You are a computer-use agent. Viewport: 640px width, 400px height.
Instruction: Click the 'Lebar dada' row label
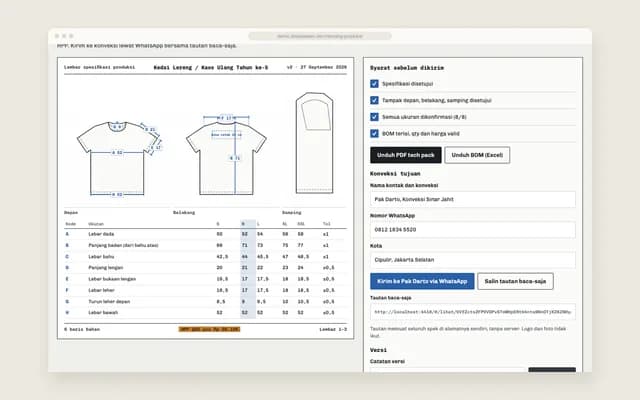[x=101, y=234]
